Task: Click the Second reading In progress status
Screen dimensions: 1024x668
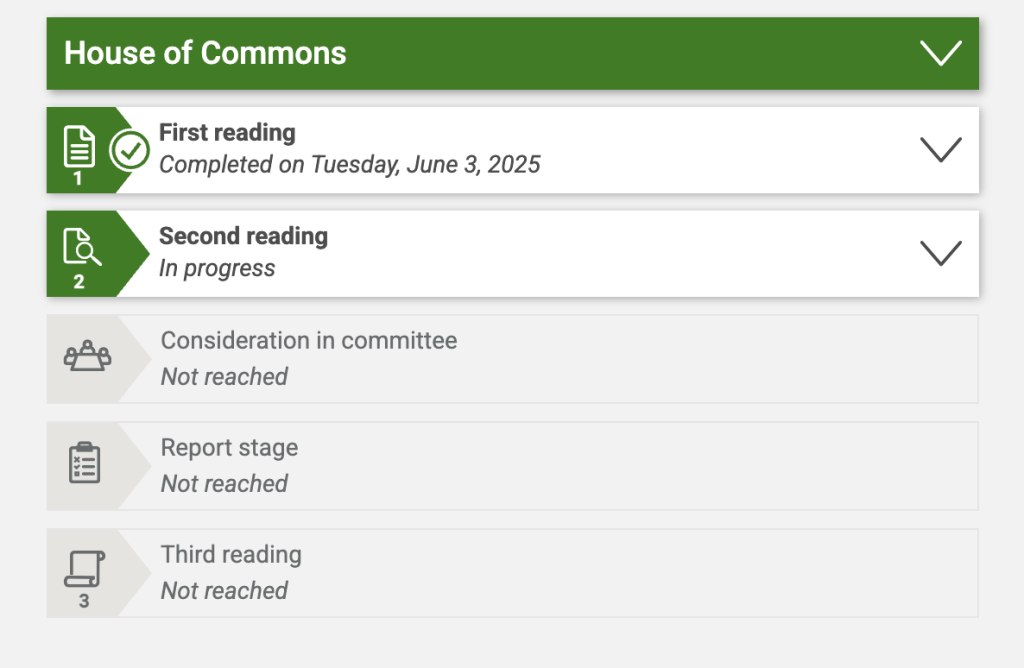Action: point(217,268)
